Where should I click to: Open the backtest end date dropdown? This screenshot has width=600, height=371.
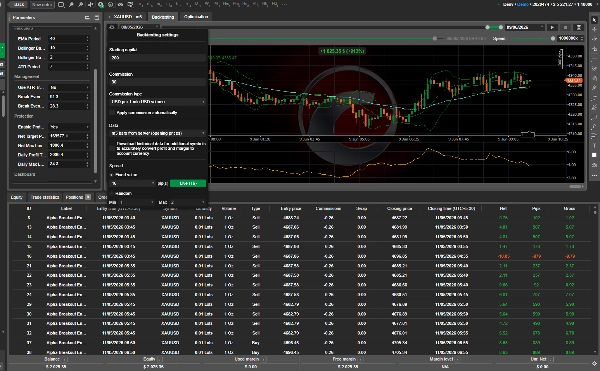pyautogui.click(x=525, y=28)
